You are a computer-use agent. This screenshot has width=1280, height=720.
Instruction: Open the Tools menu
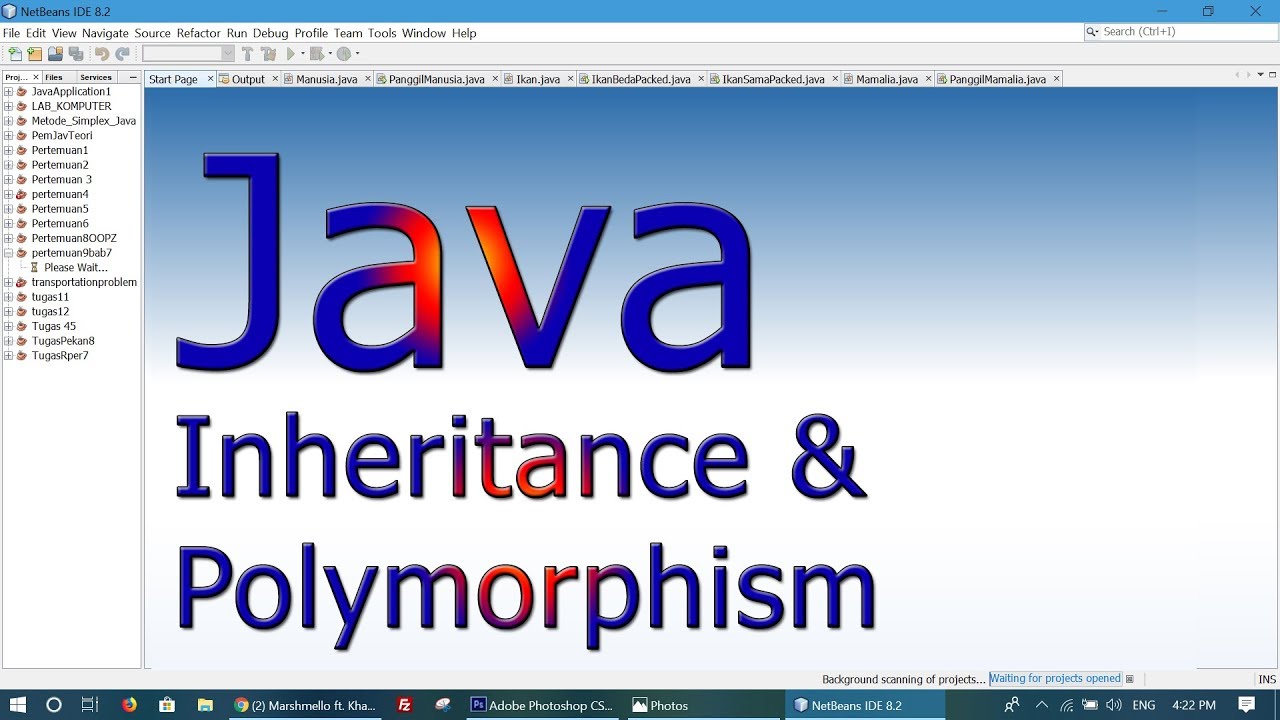[382, 33]
